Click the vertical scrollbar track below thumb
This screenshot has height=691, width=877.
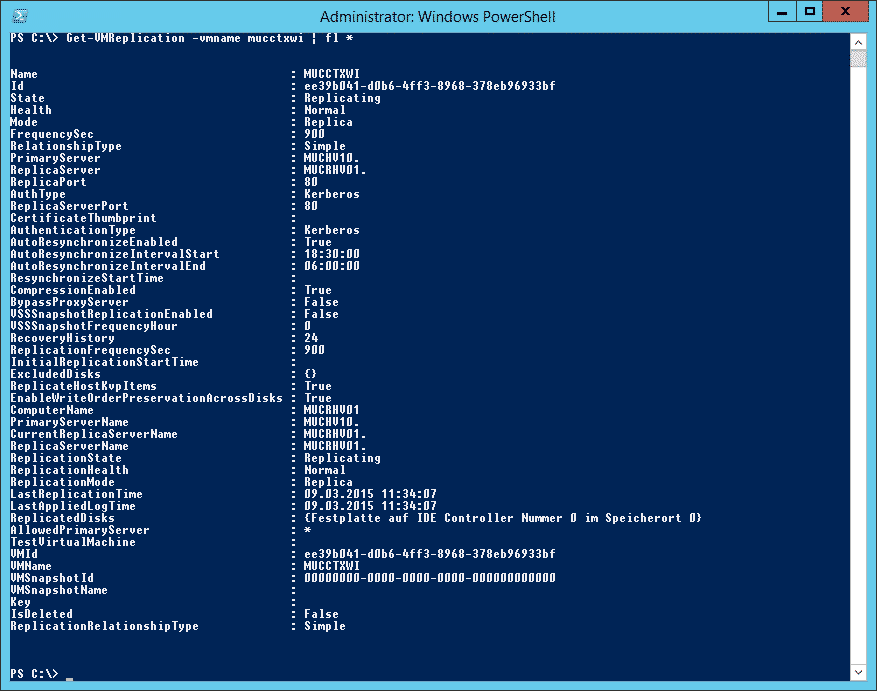click(x=858, y=364)
